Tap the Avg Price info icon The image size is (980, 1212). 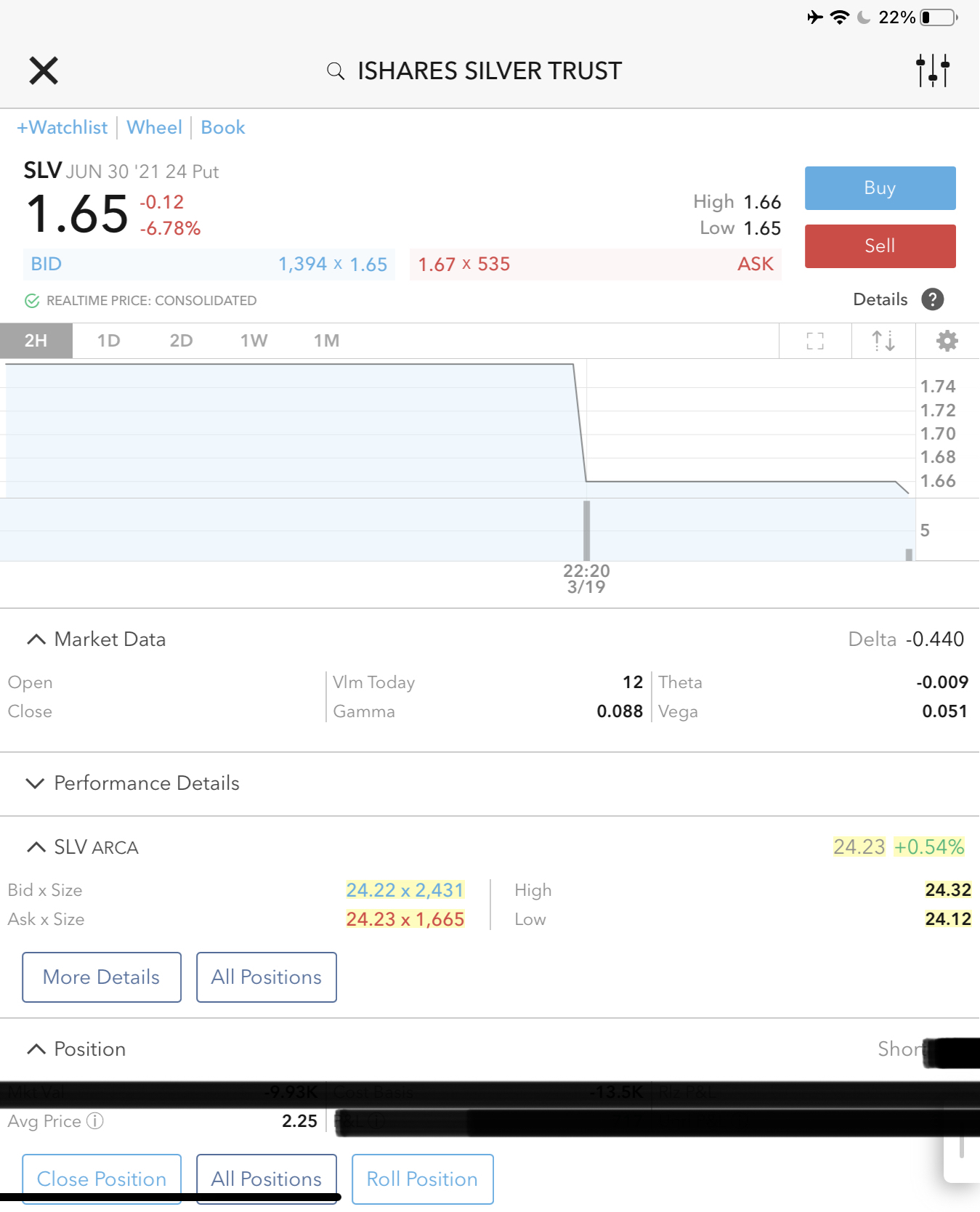pos(95,1121)
